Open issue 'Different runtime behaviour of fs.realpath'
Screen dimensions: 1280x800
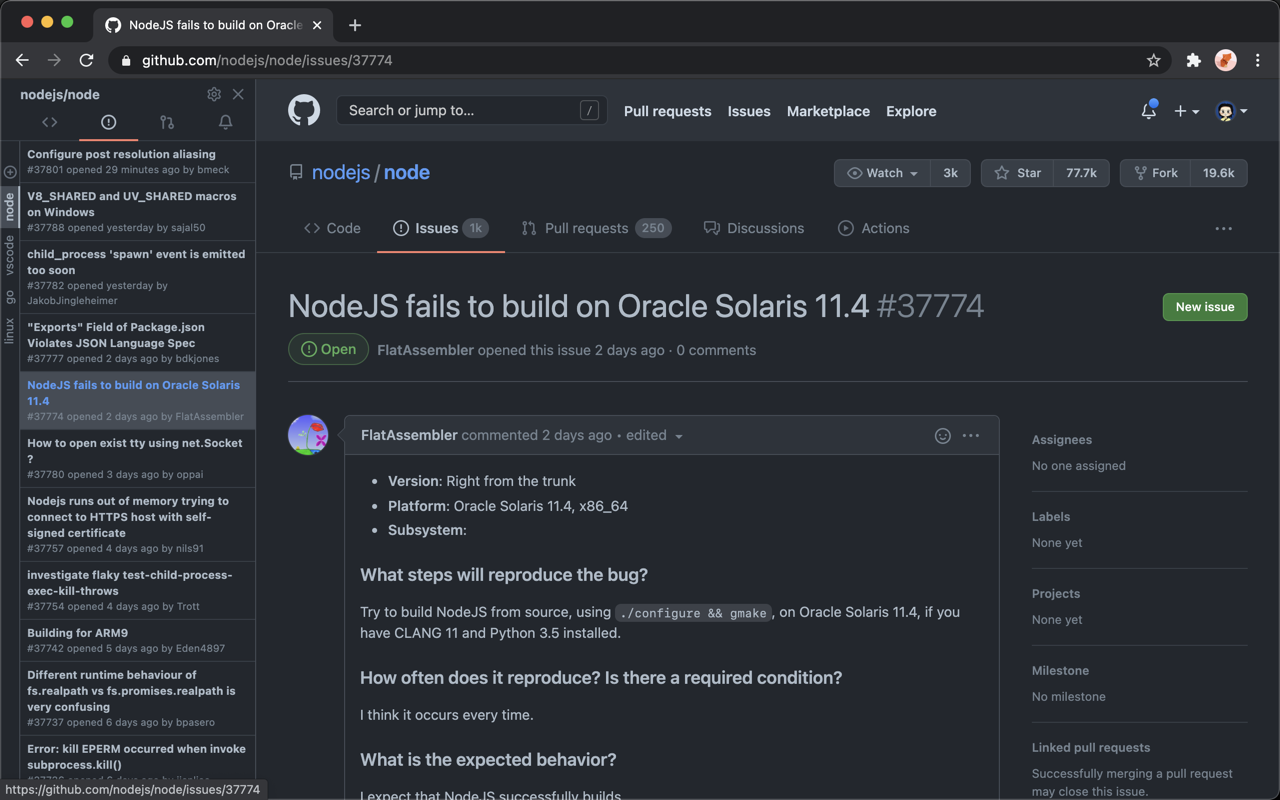138,698
